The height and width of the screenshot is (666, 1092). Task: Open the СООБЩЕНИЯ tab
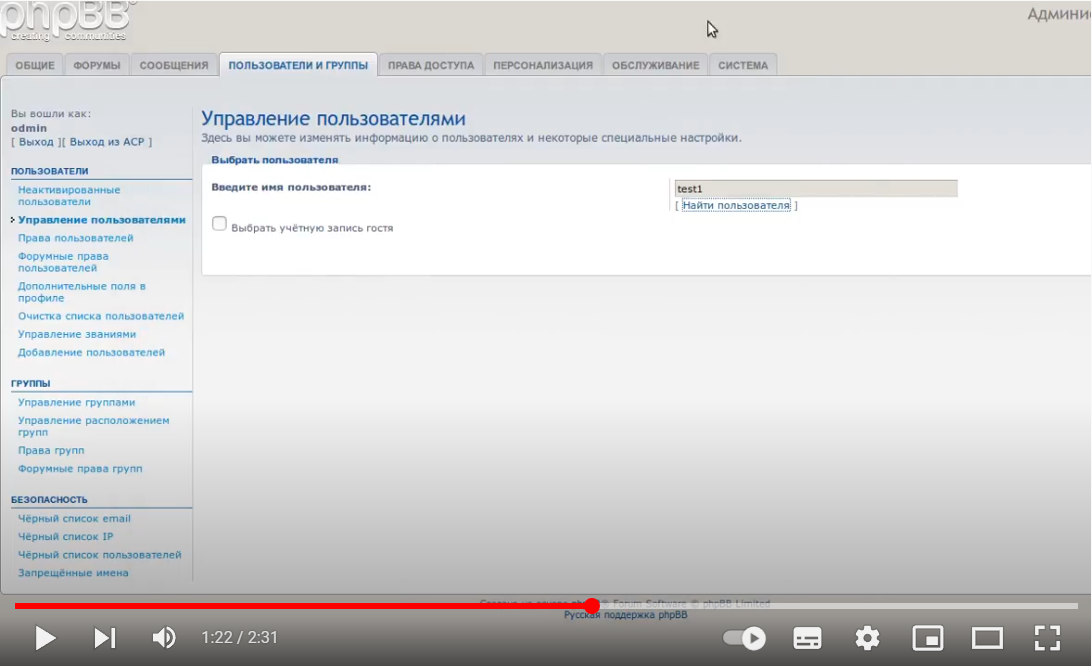pyautogui.click(x=174, y=65)
